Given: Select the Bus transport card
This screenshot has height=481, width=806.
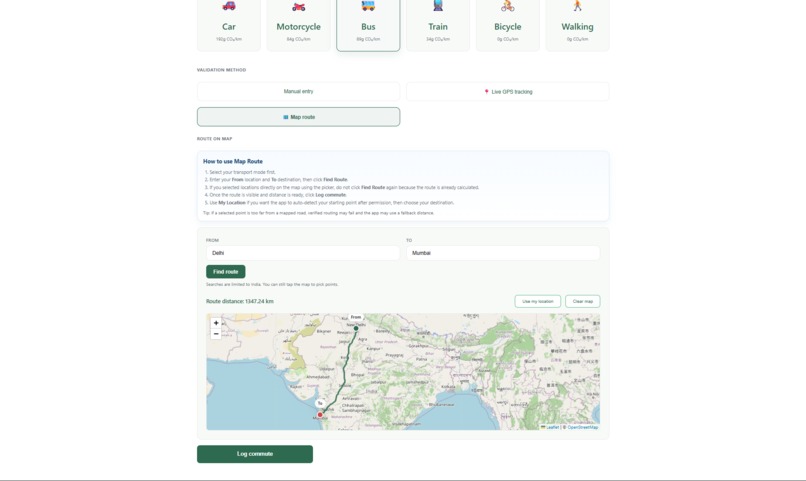Looking at the screenshot, I should tap(368, 24).
